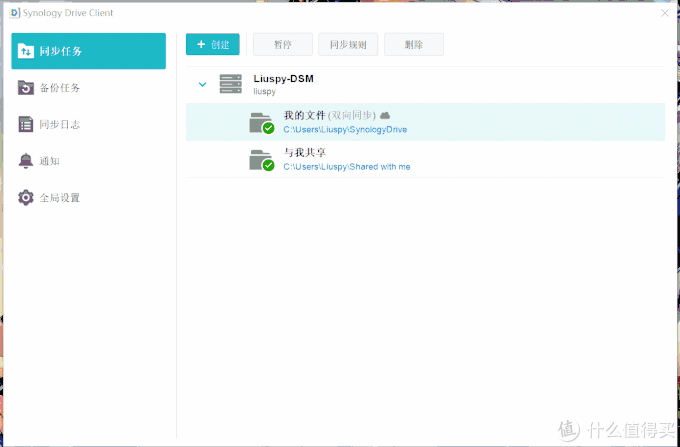Image resolution: width=680 pixels, height=447 pixels.
Task: Collapse the Liuspy-DSM server chevron
Action: (202, 85)
